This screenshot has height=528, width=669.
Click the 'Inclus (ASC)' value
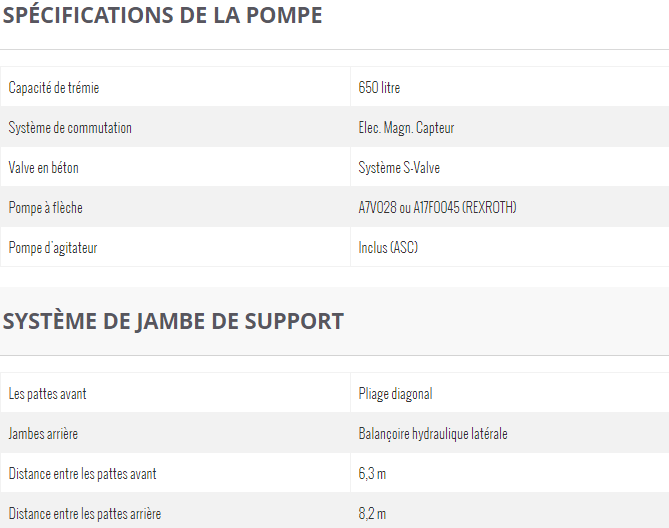pos(388,247)
